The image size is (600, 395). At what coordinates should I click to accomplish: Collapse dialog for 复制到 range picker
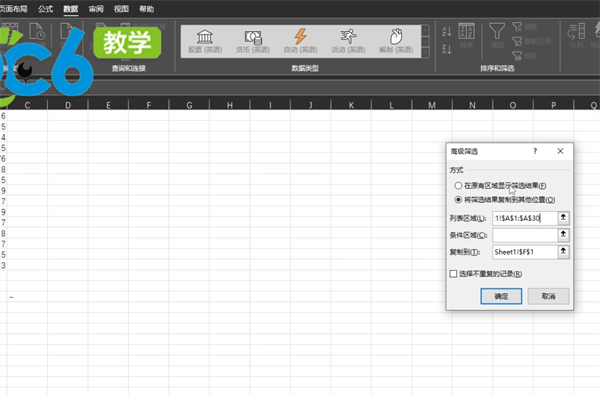(563, 251)
